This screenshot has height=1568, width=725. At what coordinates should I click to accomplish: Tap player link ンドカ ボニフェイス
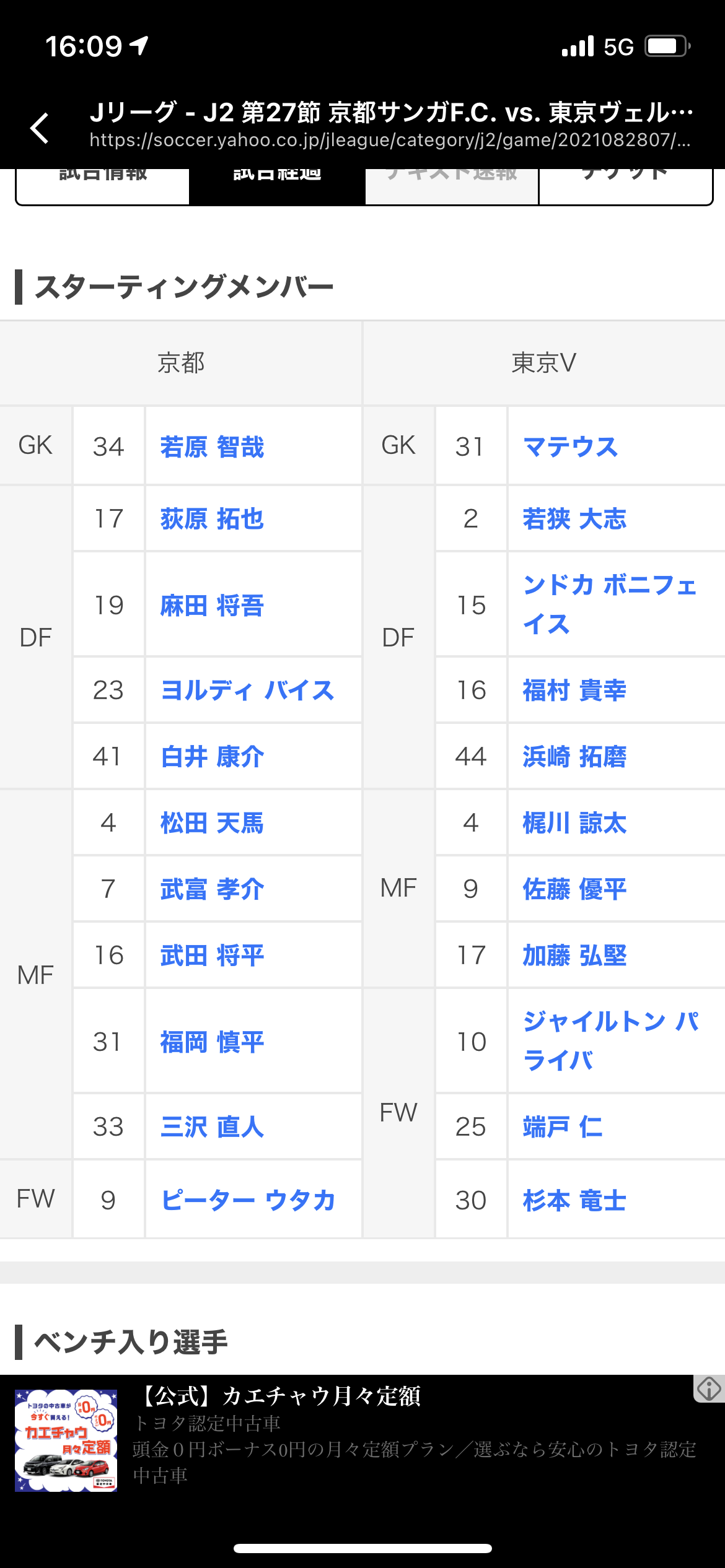click(x=609, y=604)
